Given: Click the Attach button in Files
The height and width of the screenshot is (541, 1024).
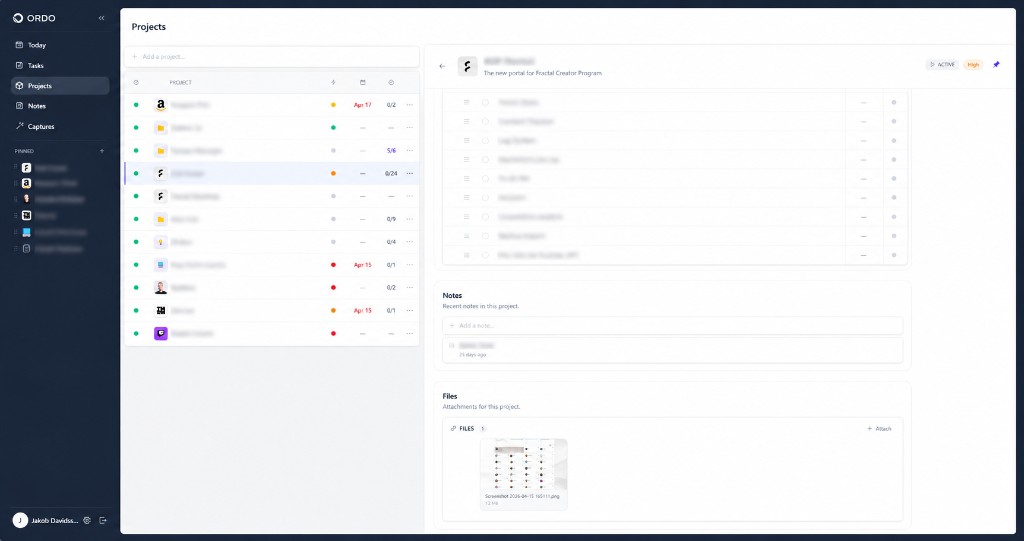Looking at the screenshot, I should (x=879, y=429).
